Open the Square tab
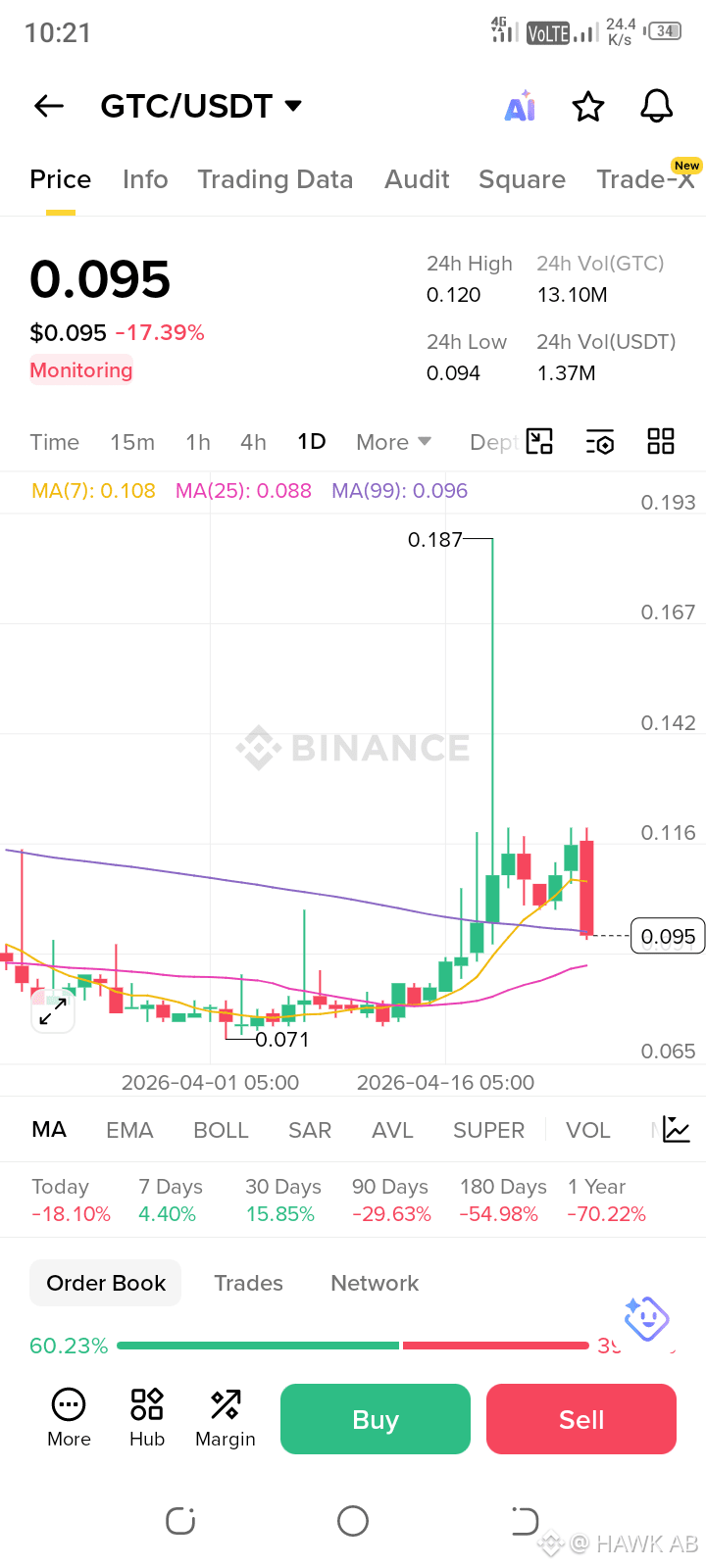 pos(522,179)
